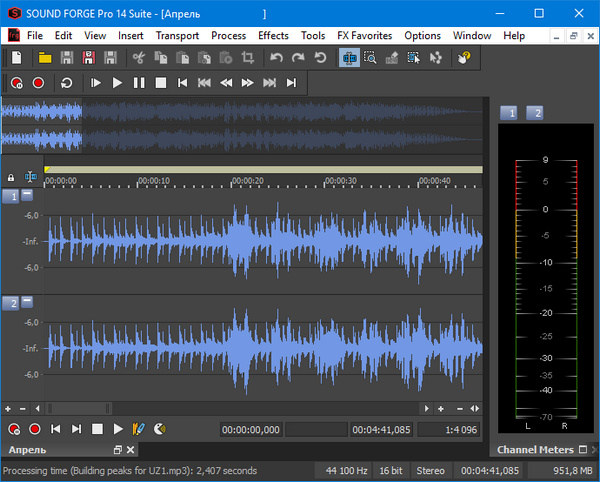Image resolution: width=600 pixels, height=482 pixels.
Task: Collapse channel 2 track with minus button
Action: point(27,302)
